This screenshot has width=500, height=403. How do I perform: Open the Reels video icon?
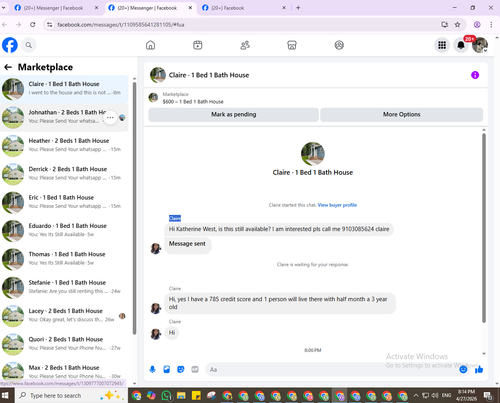(198, 45)
